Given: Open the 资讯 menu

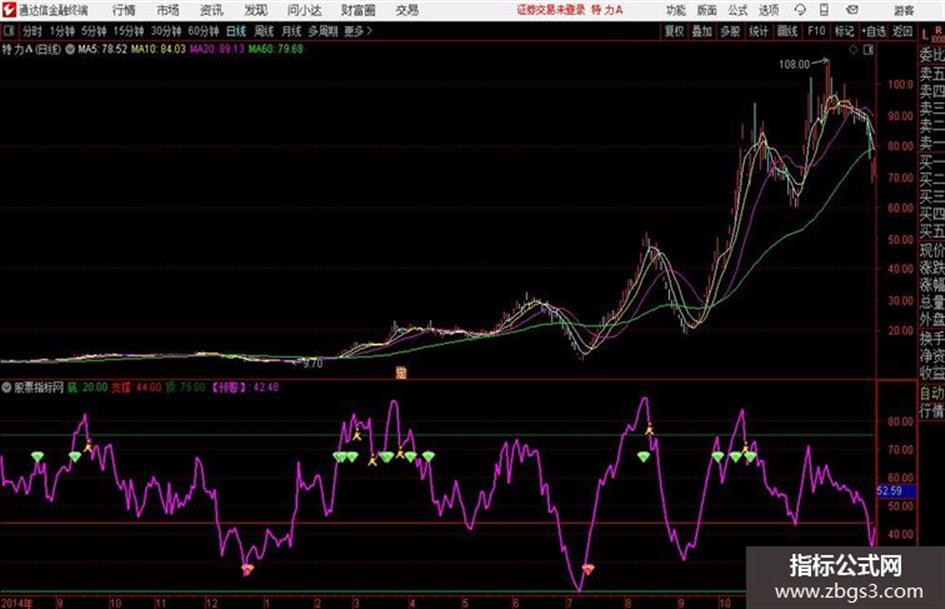Looking at the screenshot, I should [212, 10].
